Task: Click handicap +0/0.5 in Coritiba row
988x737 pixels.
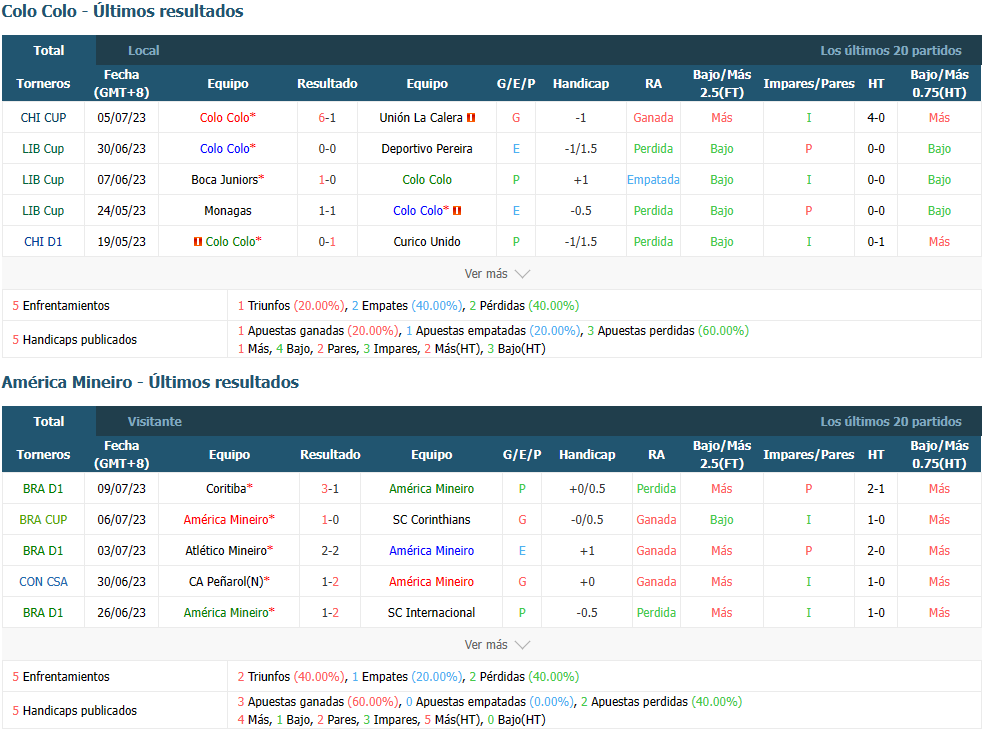Action: (587, 489)
